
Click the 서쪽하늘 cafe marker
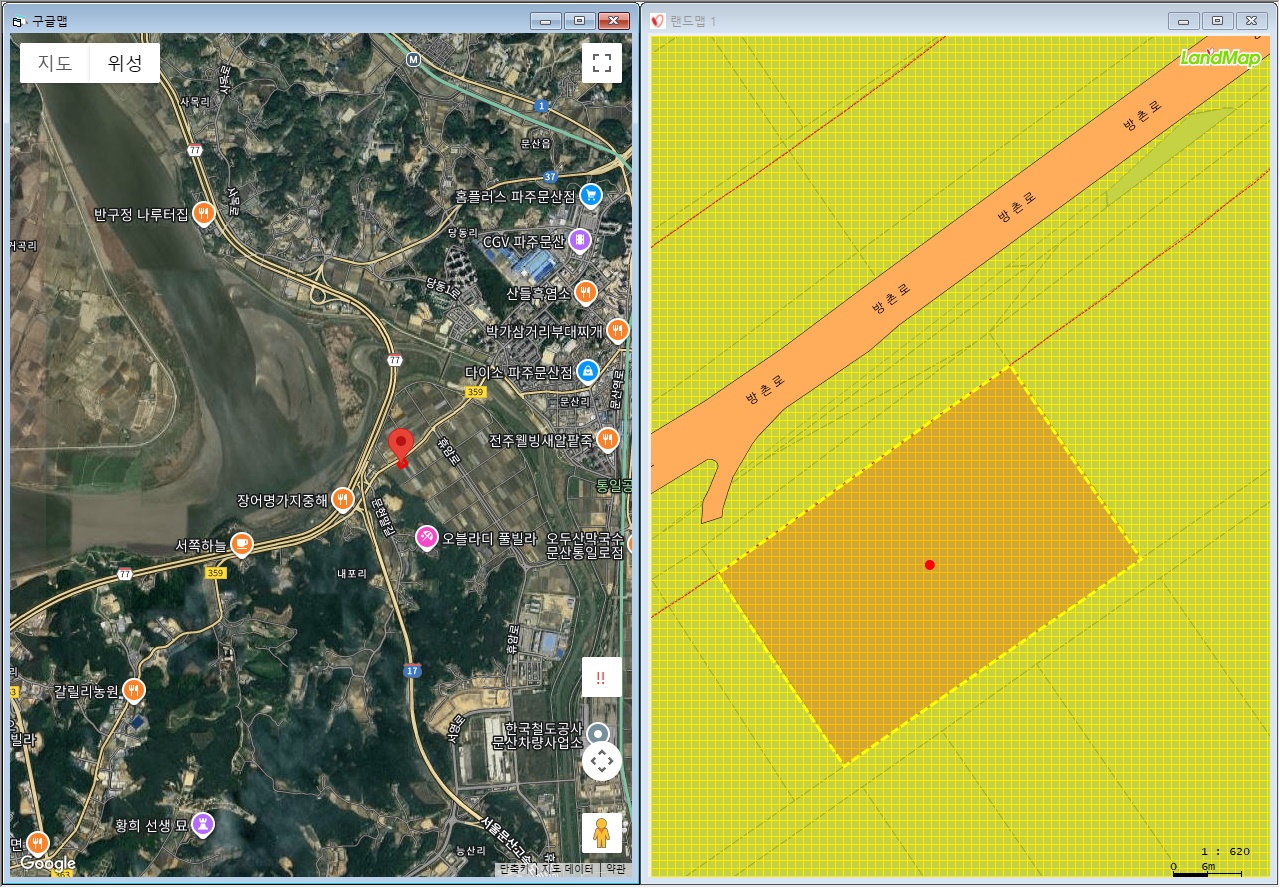[241, 544]
